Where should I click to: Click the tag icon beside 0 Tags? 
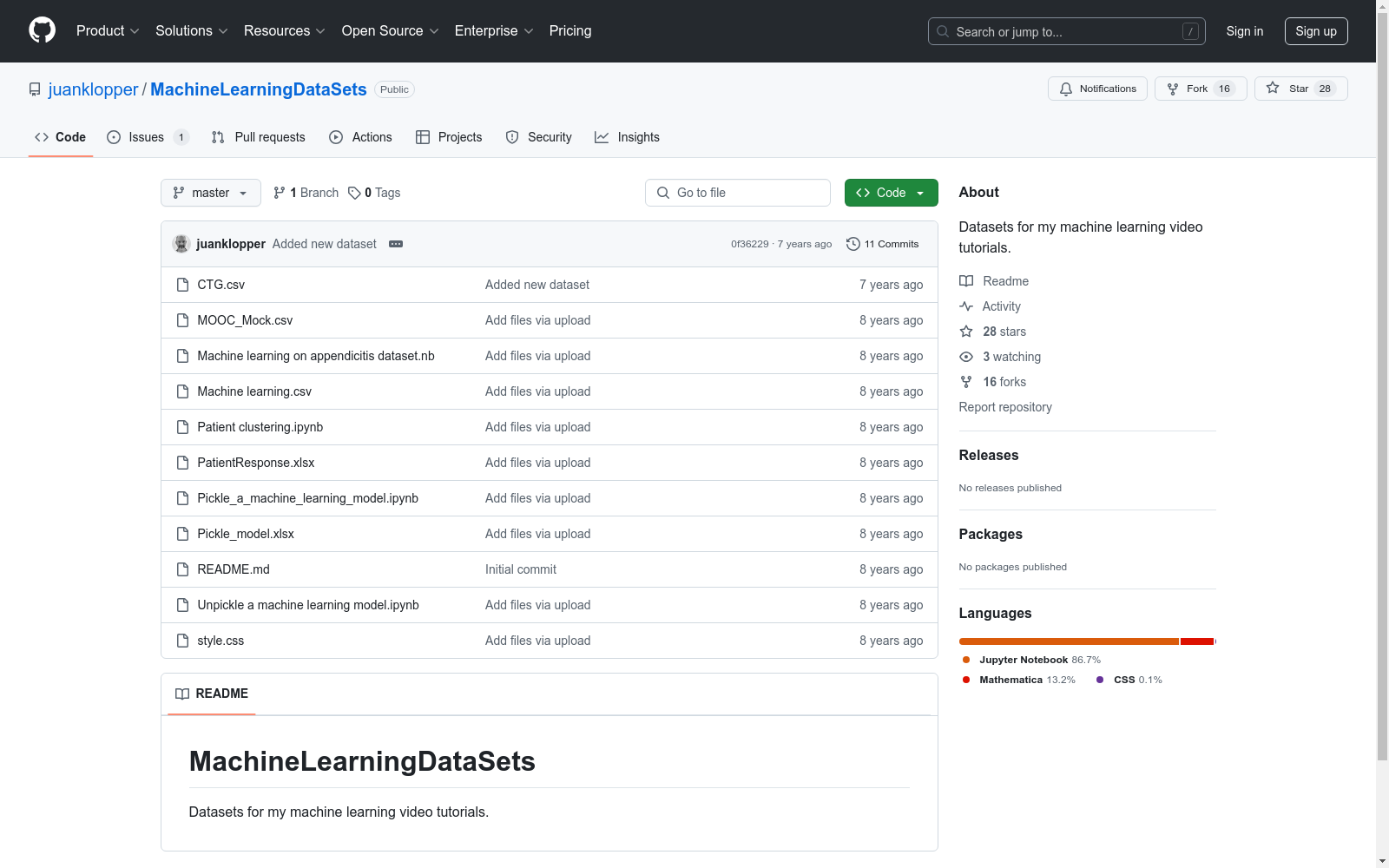tap(354, 193)
